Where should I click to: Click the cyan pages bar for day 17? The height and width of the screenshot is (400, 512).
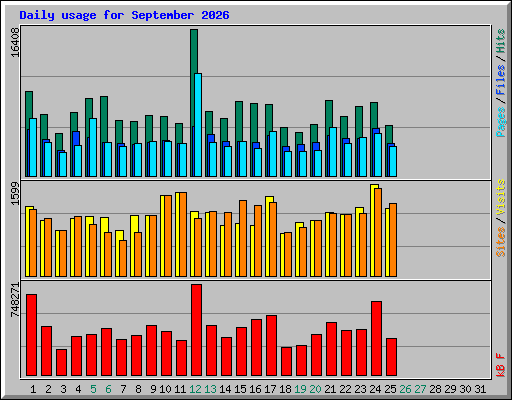pos(273,154)
